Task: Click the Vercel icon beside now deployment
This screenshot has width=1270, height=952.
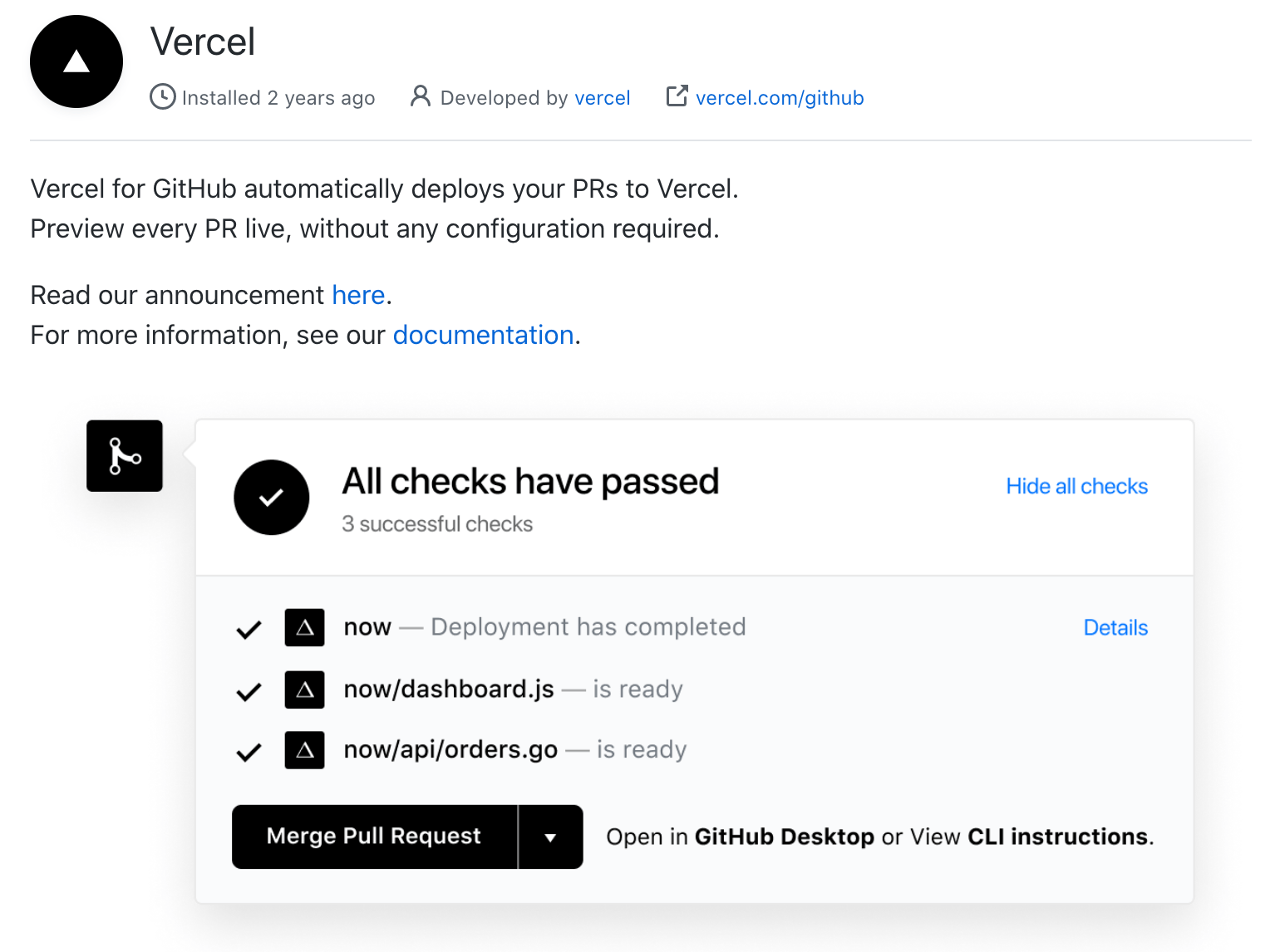Action: pyautogui.click(x=304, y=628)
